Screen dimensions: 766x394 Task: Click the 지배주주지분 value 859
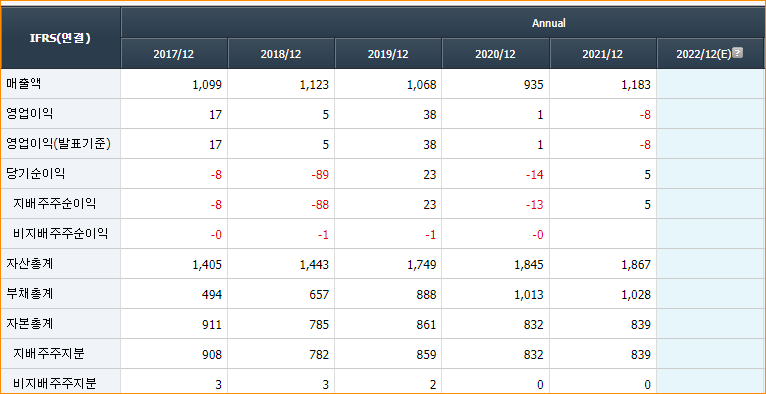426,354
